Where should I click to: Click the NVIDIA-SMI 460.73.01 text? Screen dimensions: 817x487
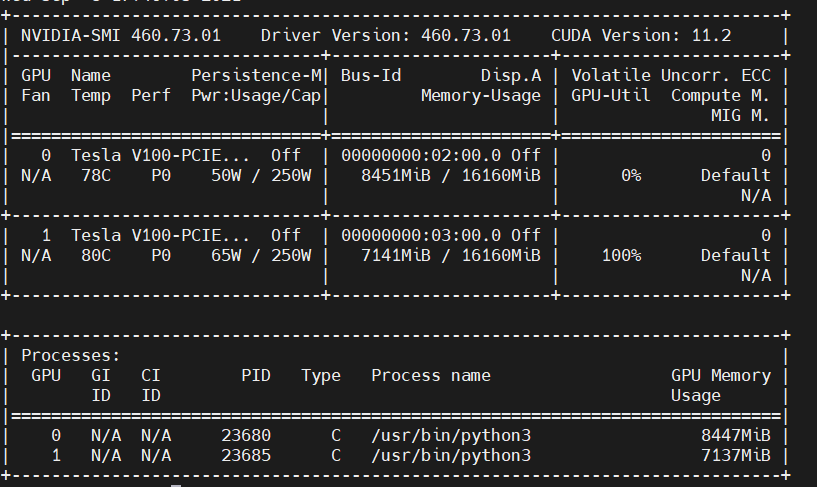tap(121, 35)
